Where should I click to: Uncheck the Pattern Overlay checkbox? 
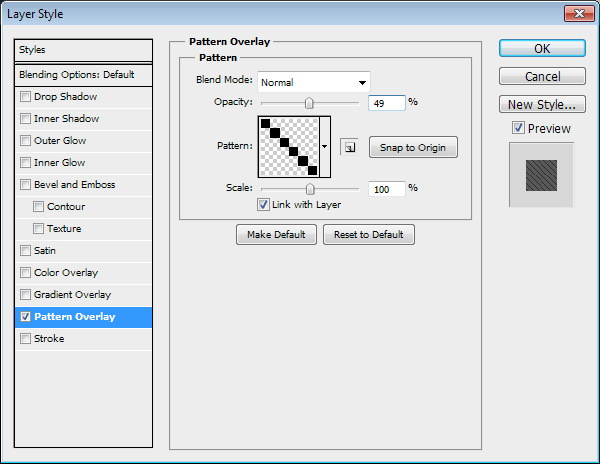pos(25,316)
